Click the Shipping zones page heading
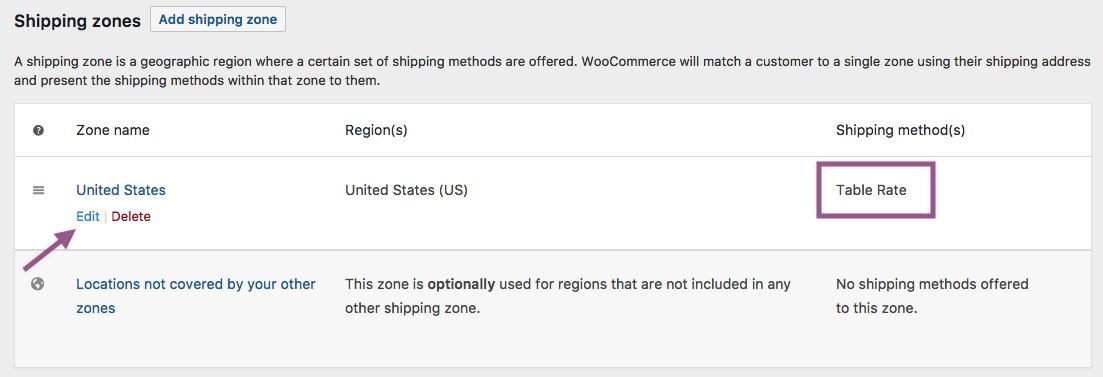1103x377 pixels. click(x=77, y=21)
